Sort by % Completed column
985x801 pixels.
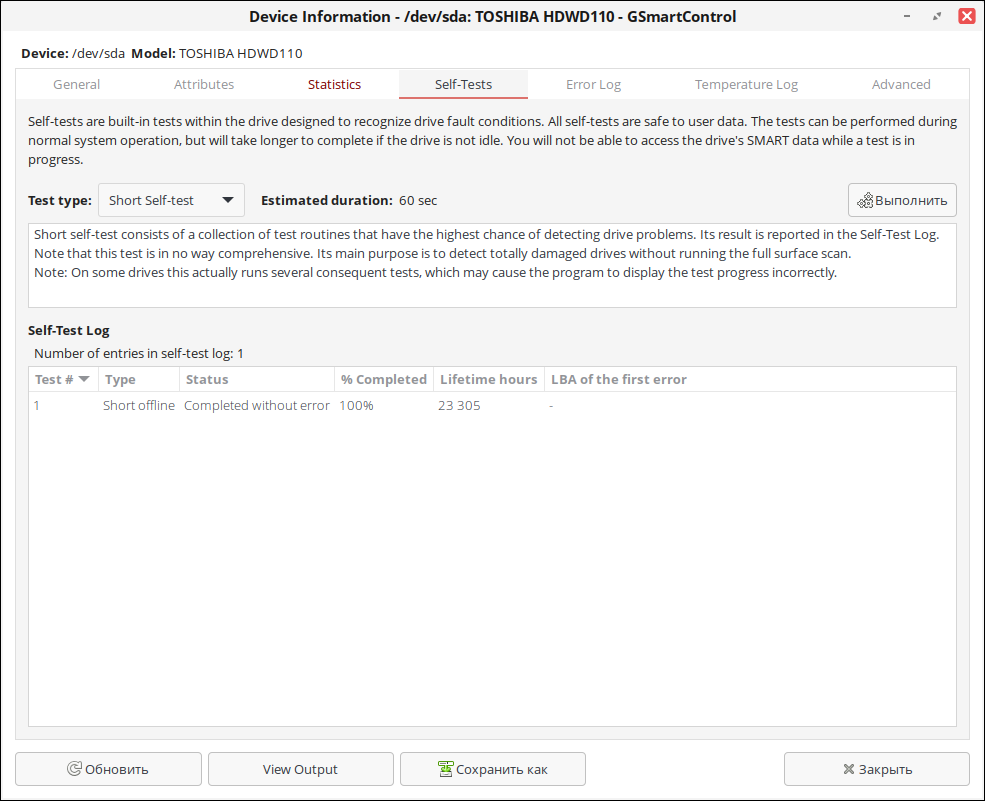coord(383,380)
